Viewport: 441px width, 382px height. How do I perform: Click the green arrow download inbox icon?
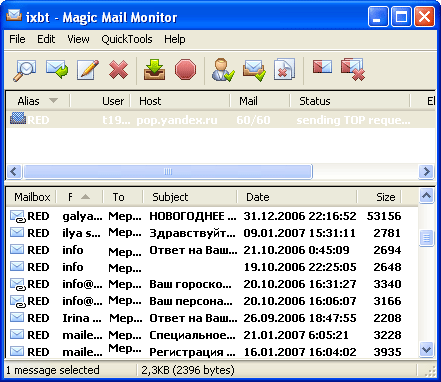click(x=155, y=70)
